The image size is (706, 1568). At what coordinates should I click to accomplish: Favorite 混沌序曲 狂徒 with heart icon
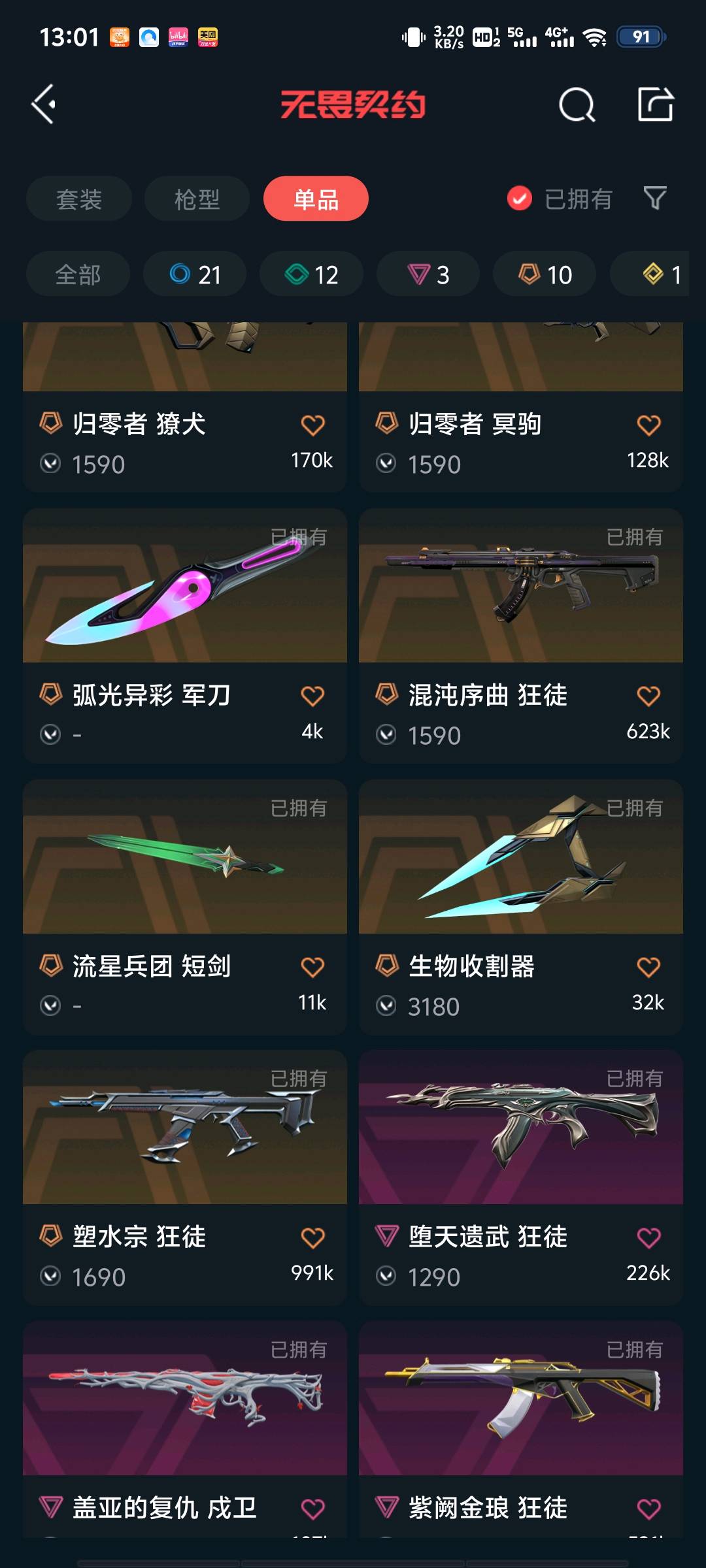(648, 696)
